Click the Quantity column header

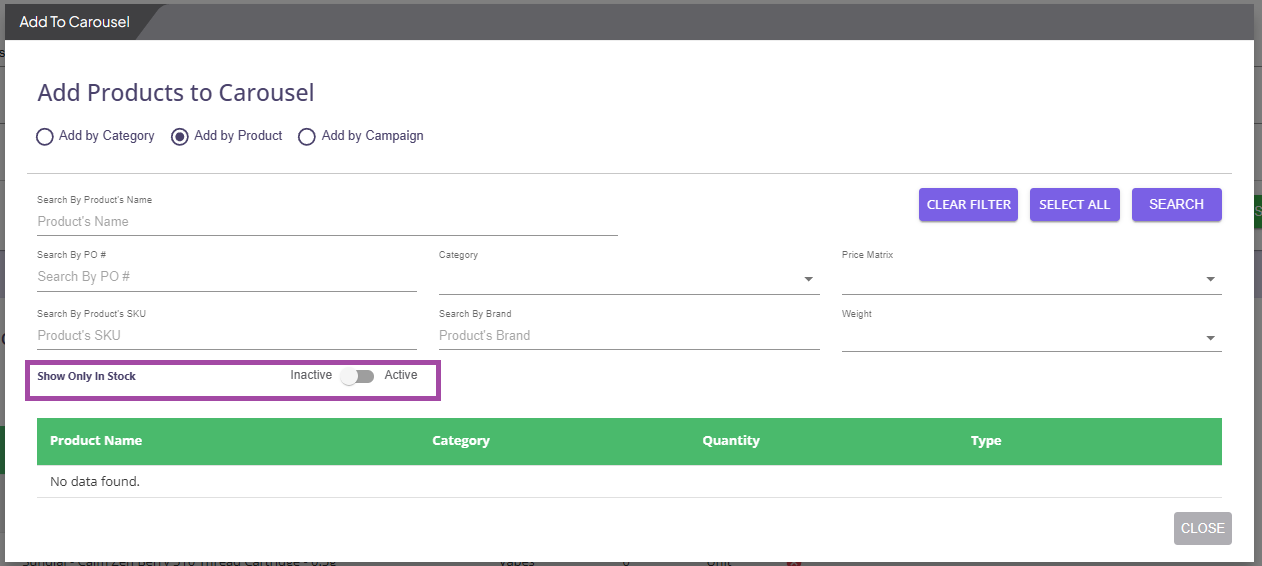pyautogui.click(x=731, y=441)
